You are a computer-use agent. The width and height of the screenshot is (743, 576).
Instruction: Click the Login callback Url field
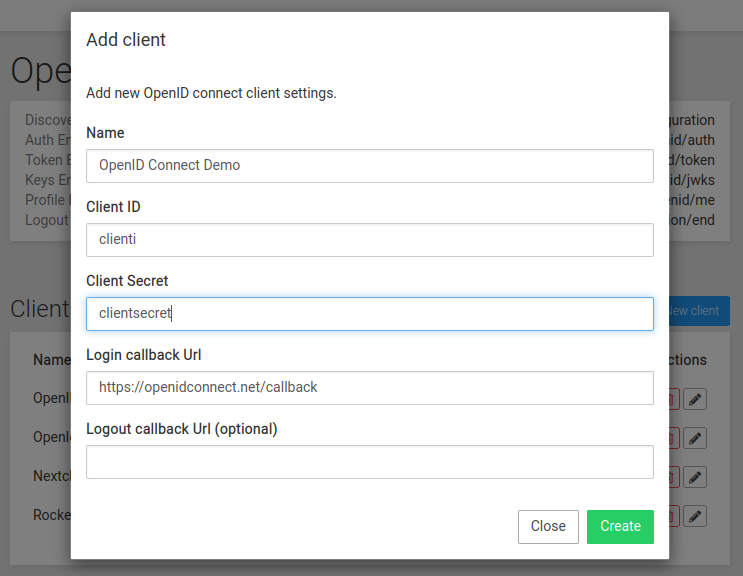pyautogui.click(x=369, y=388)
